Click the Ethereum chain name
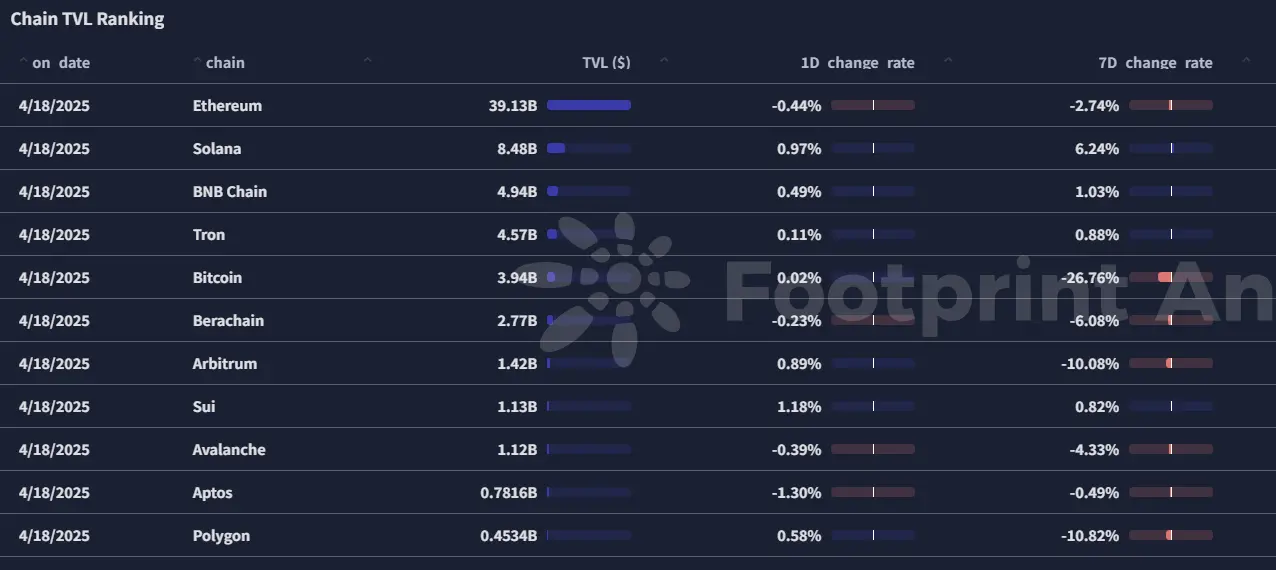Screen dimensions: 1276x570 227,106
